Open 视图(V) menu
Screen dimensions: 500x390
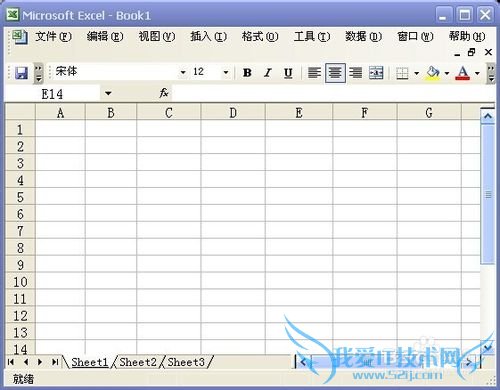tap(157, 36)
